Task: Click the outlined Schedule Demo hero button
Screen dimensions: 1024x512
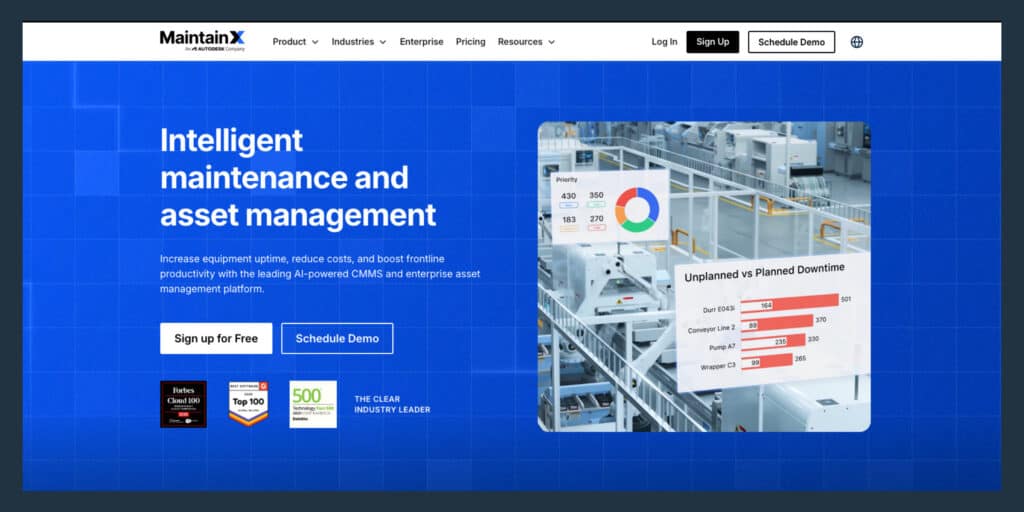Action: click(x=337, y=338)
